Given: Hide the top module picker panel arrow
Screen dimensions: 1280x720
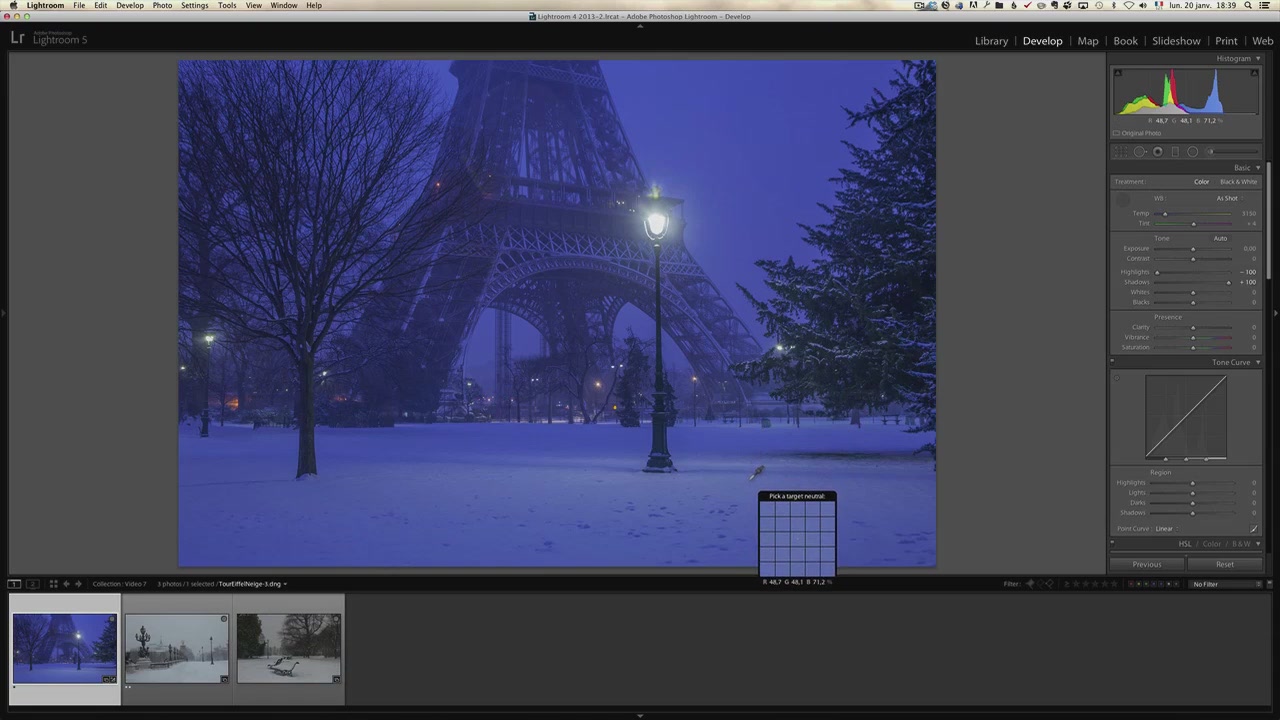Looking at the screenshot, I should 640,25.
